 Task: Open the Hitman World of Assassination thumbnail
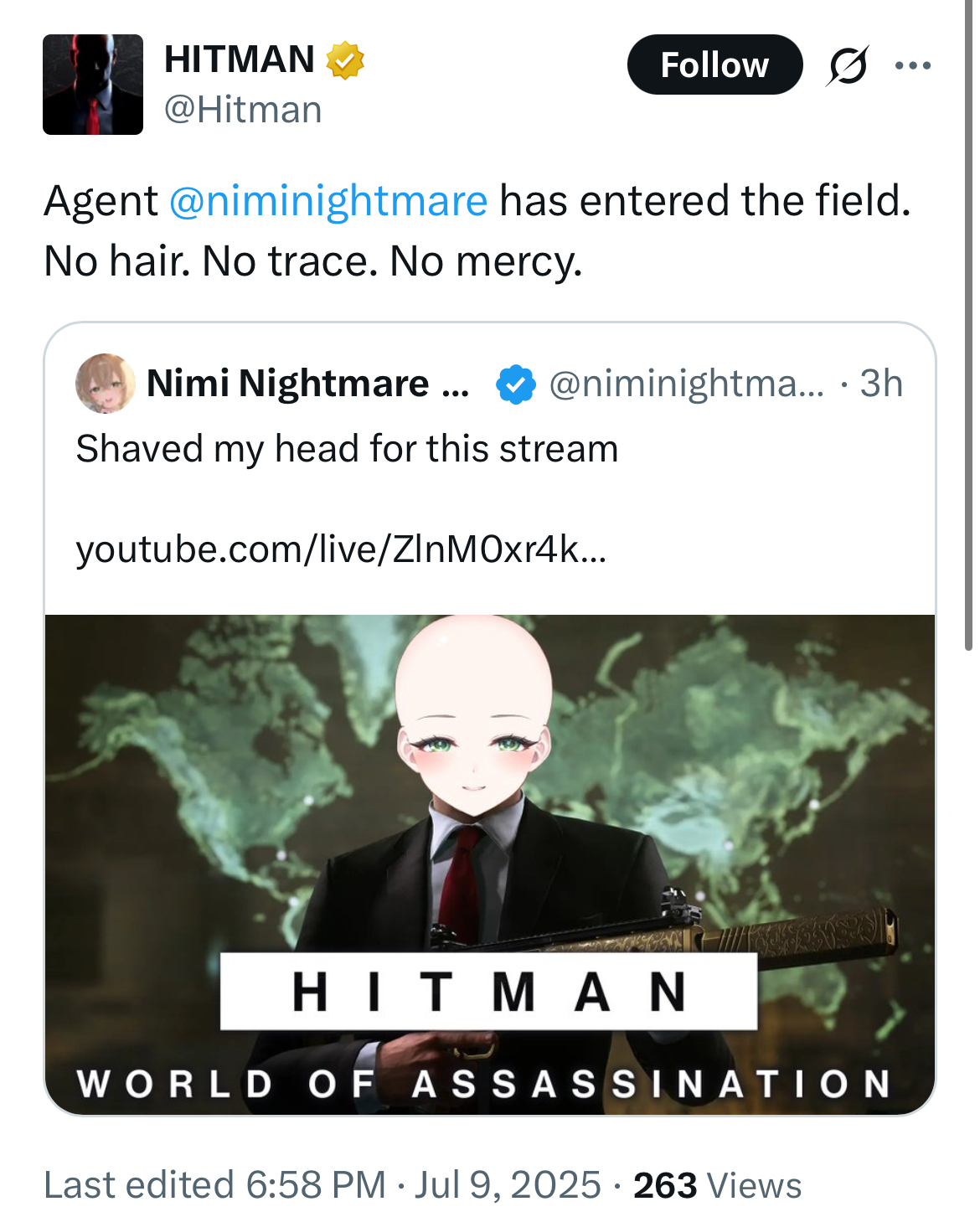tap(490, 864)
